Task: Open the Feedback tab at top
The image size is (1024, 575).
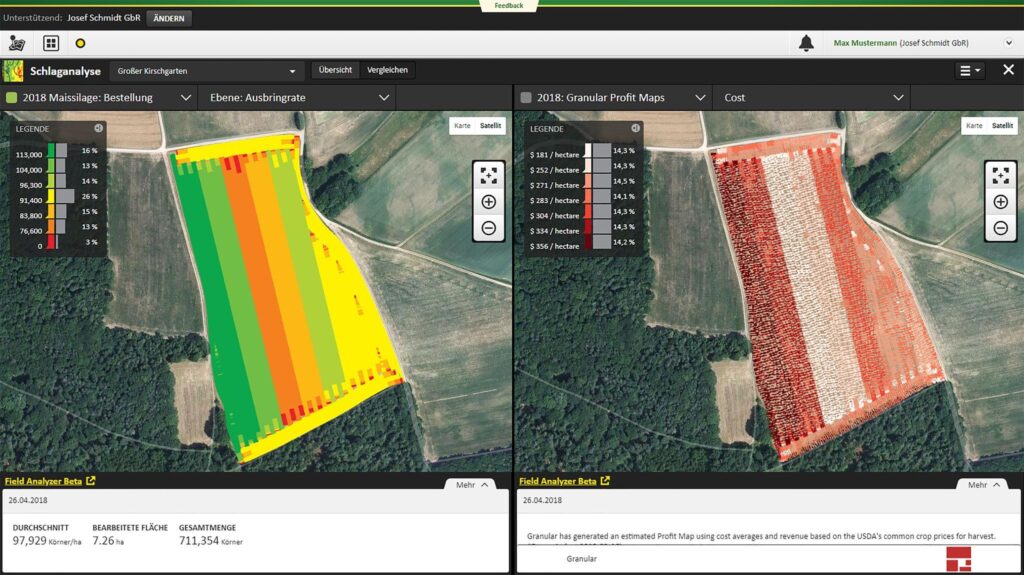Action: [x=509, y=5]
